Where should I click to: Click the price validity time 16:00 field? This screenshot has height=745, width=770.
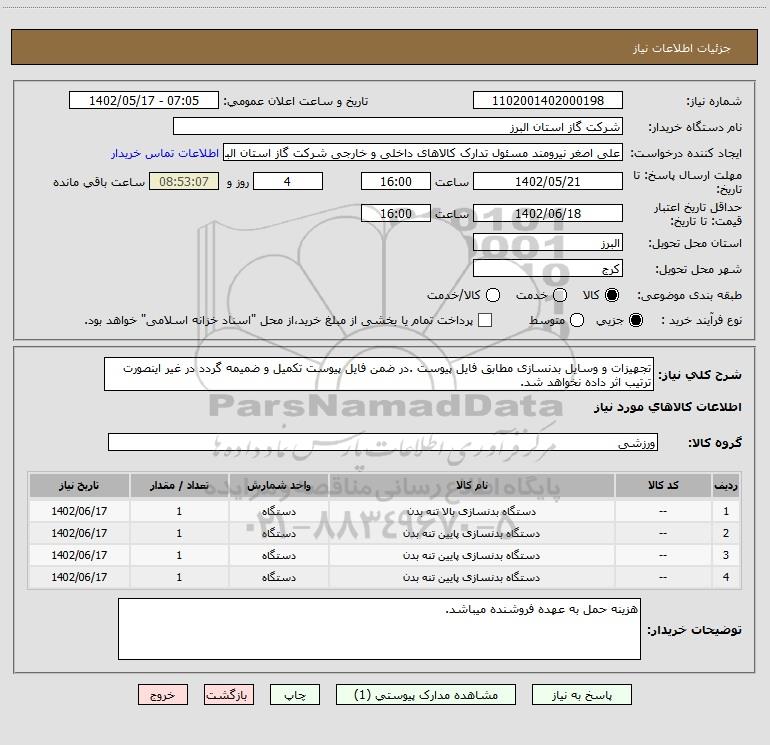[x=396, y=213]
